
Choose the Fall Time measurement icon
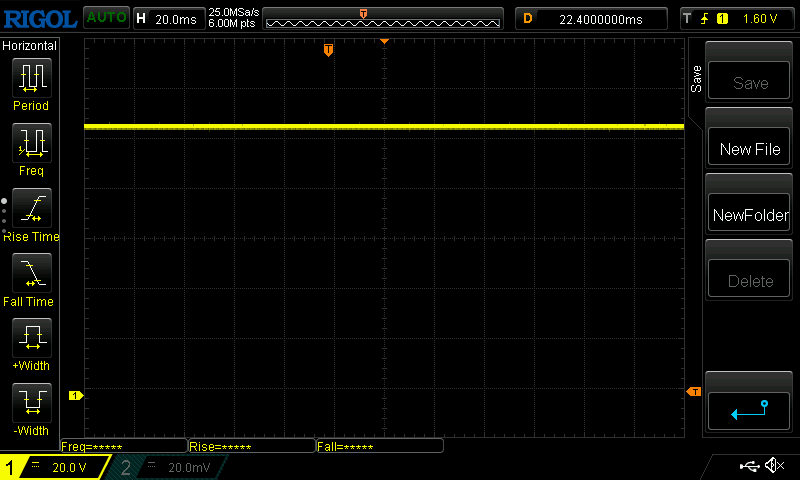(x=32, y=272)
